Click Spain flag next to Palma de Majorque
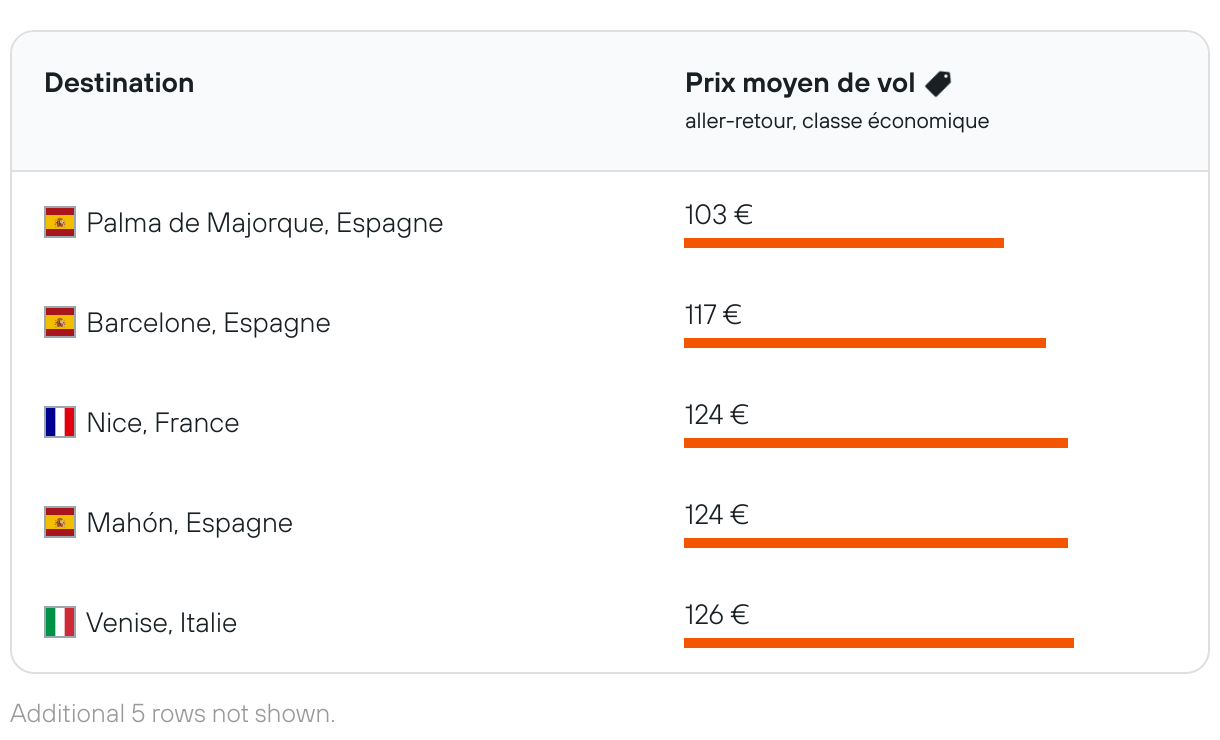This screenshot has width=1220, height=740. pyautogui.click(x=60, y=222)
